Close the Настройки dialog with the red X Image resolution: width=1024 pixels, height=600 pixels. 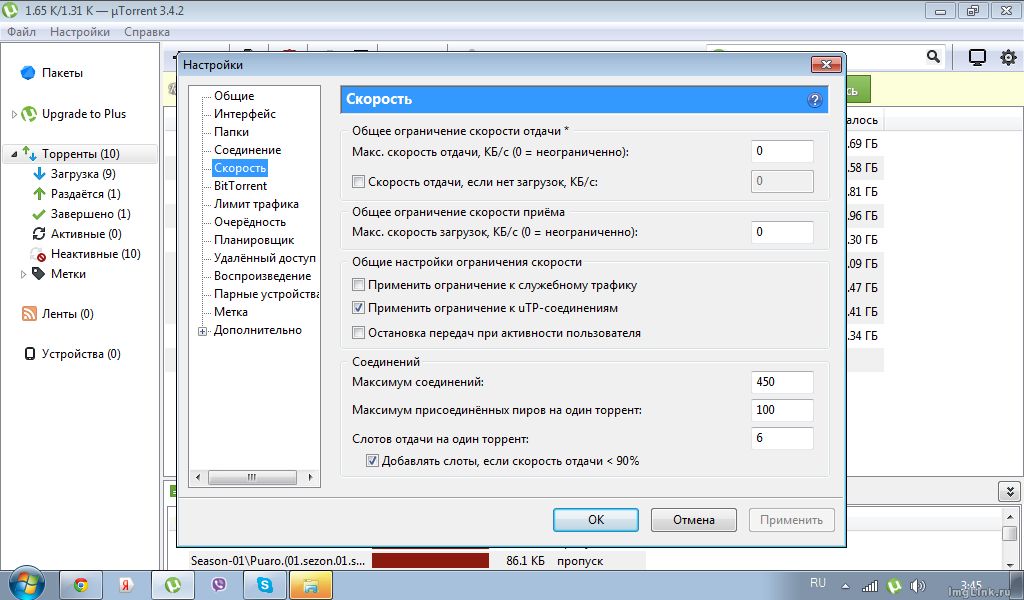pyautogui.click(x=825, y=64)
